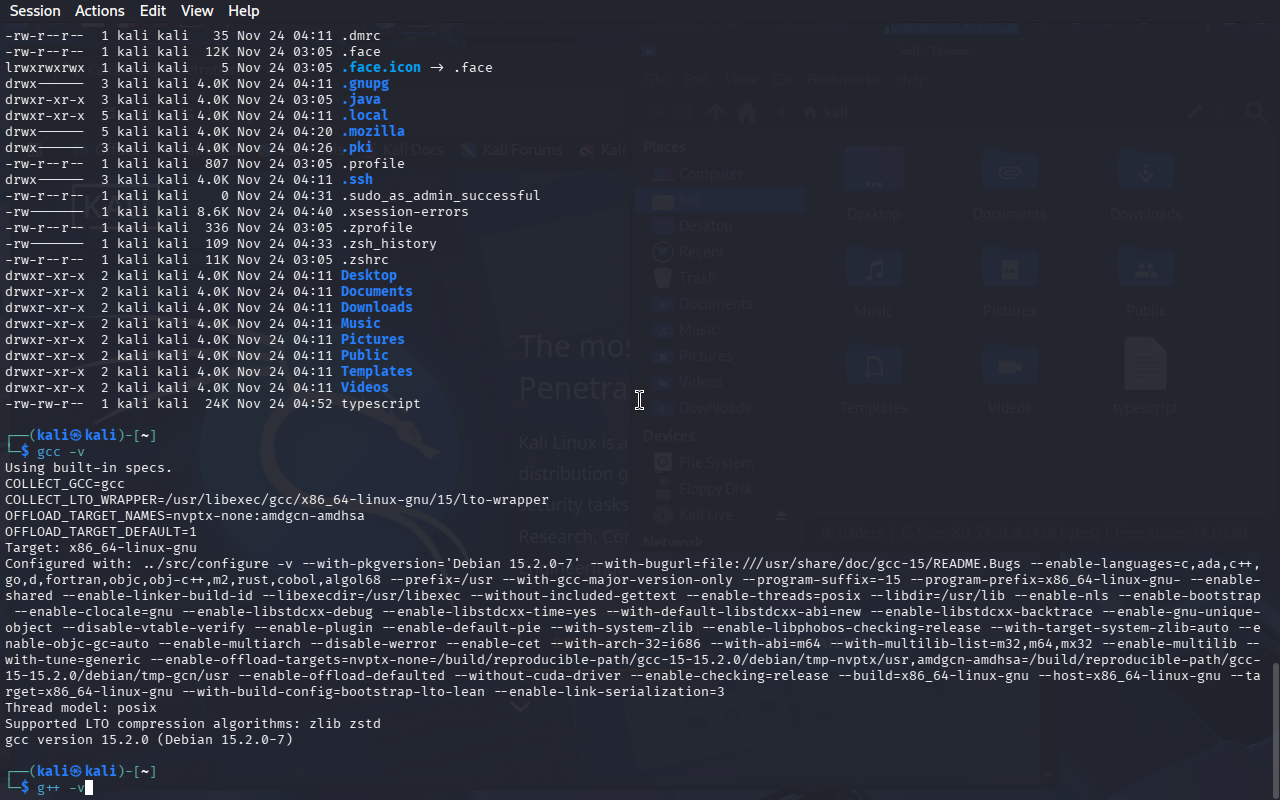The image size is (1280, 800).
Task: Open the Help menu
Action: 243,11
